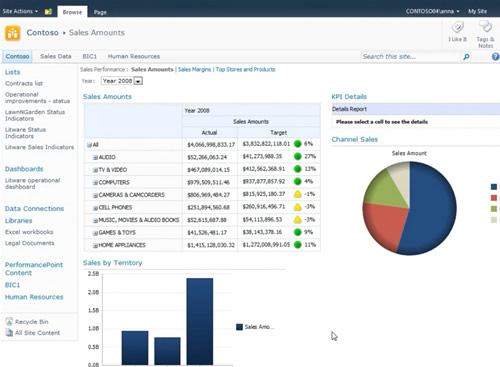Click green indicator in the AUDIO row
Viewport: 500px width, 367px height.
tap(298, 156)
